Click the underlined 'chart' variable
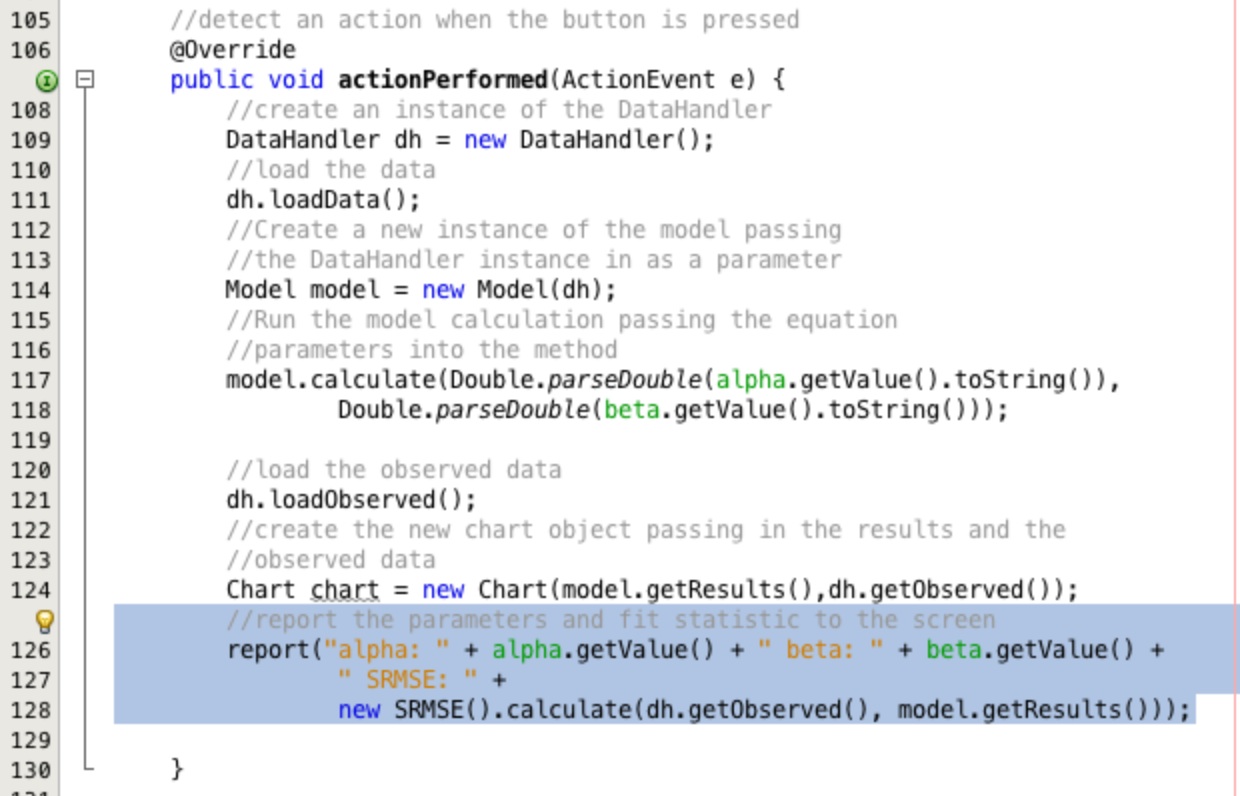Viewport: 1240px width, 796px height. tap(345, 591)
